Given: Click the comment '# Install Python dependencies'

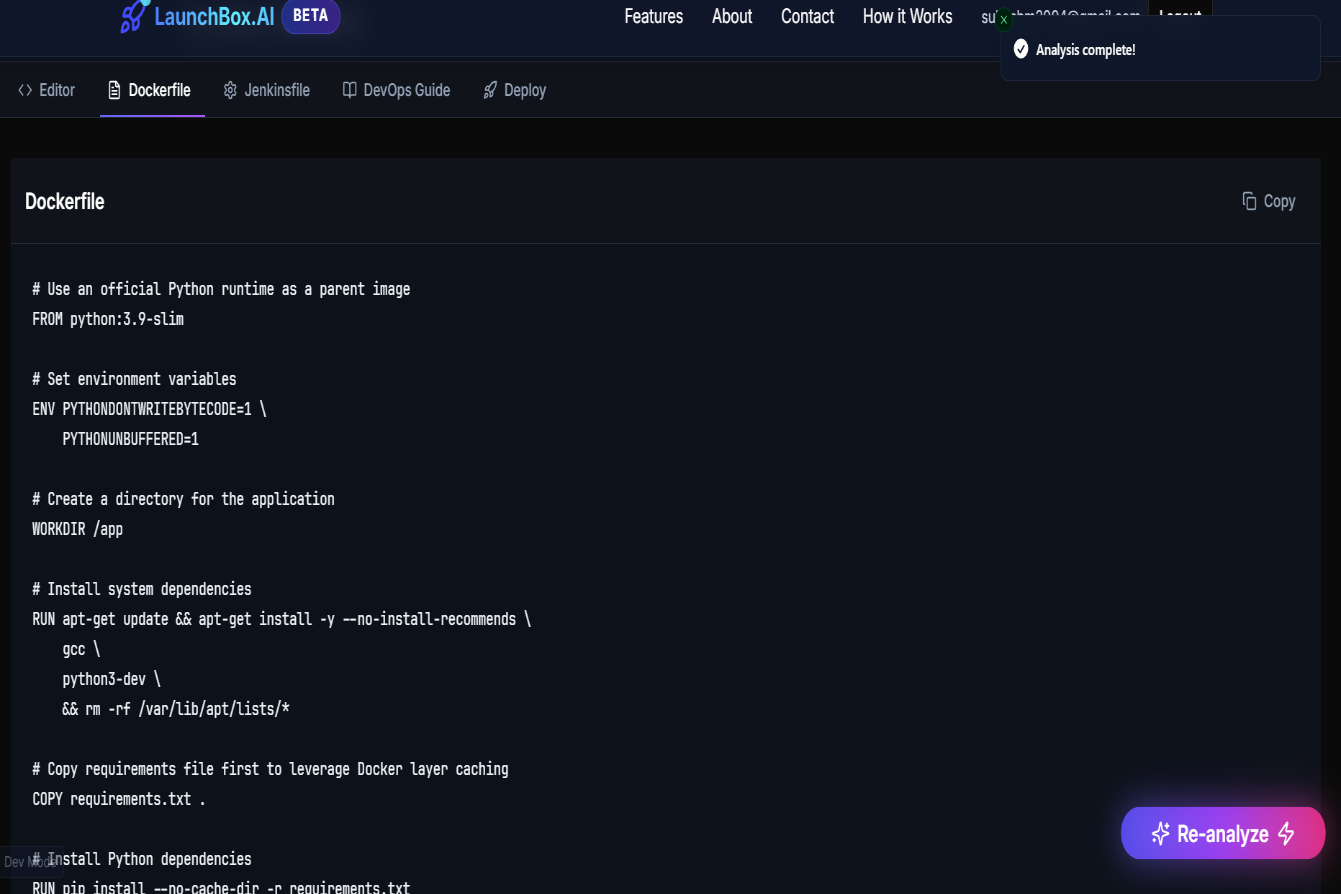Looking at the screenshot, I should coord(142,859).
